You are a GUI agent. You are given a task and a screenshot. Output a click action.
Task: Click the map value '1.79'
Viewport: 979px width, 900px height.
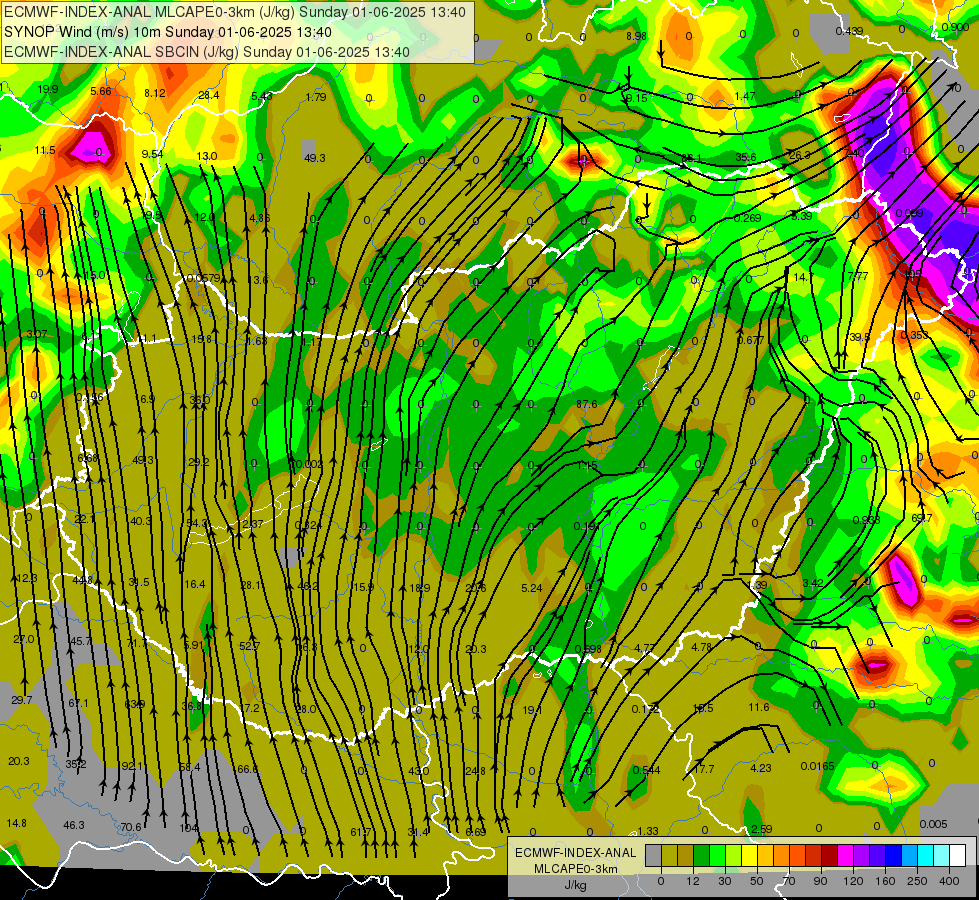click(316, 97)
